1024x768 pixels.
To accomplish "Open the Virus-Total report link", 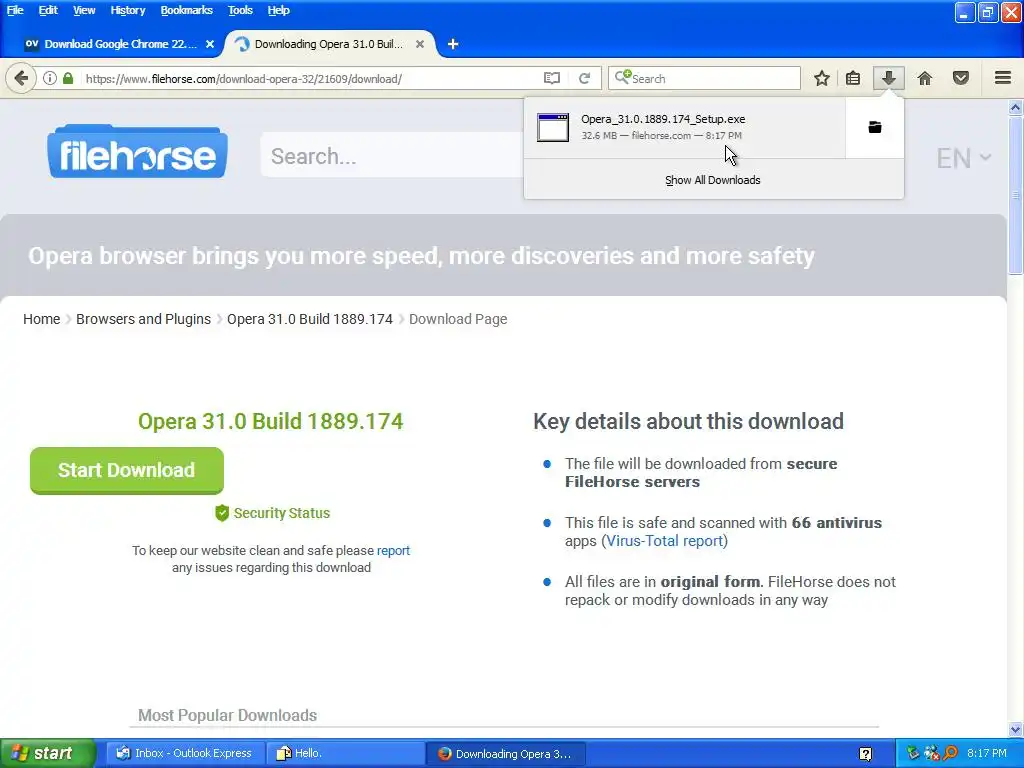I will point(664,541).
